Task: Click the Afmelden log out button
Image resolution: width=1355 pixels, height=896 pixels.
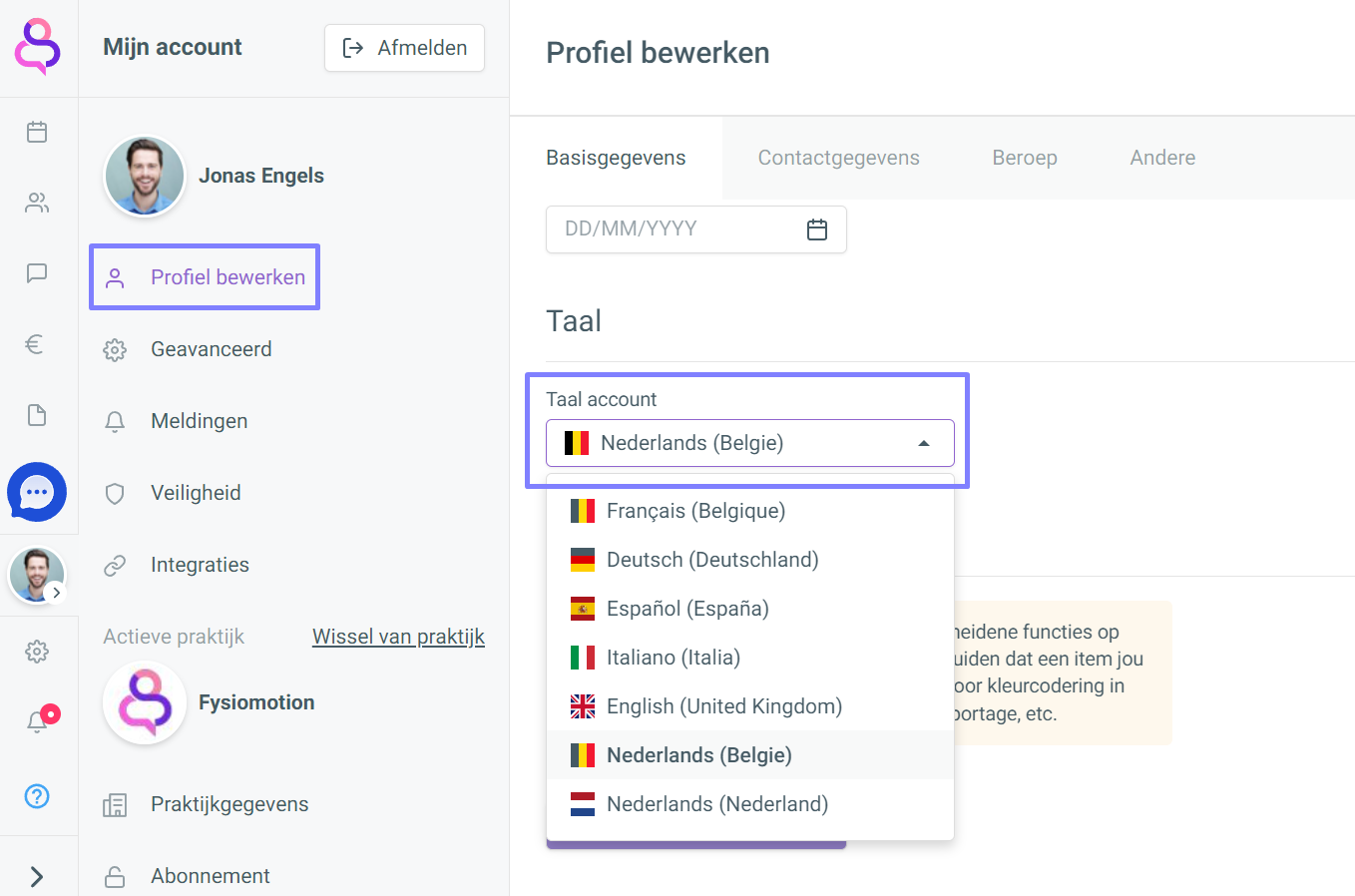Action: [404, 48]
